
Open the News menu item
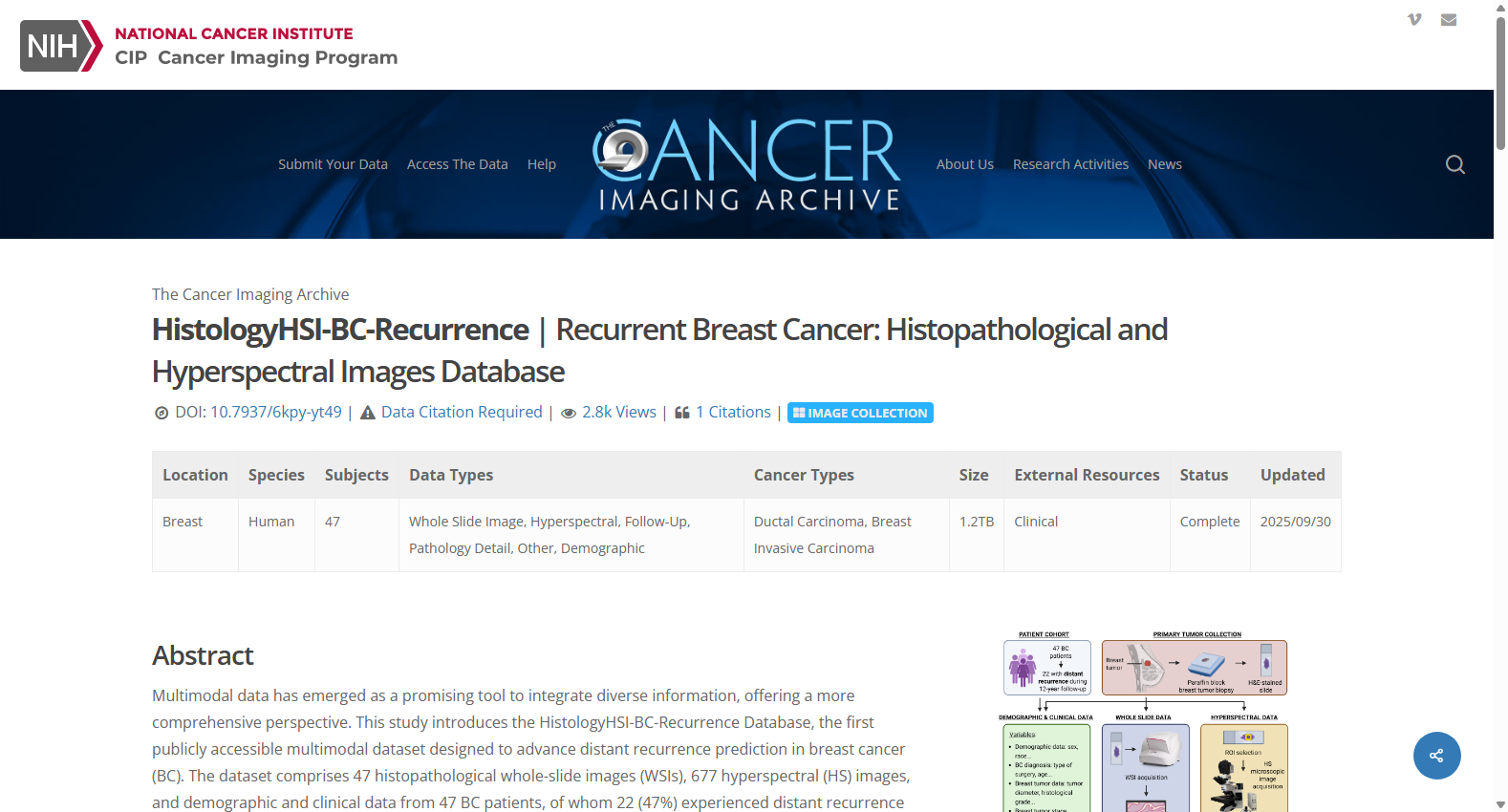[x=1165, y=164]
